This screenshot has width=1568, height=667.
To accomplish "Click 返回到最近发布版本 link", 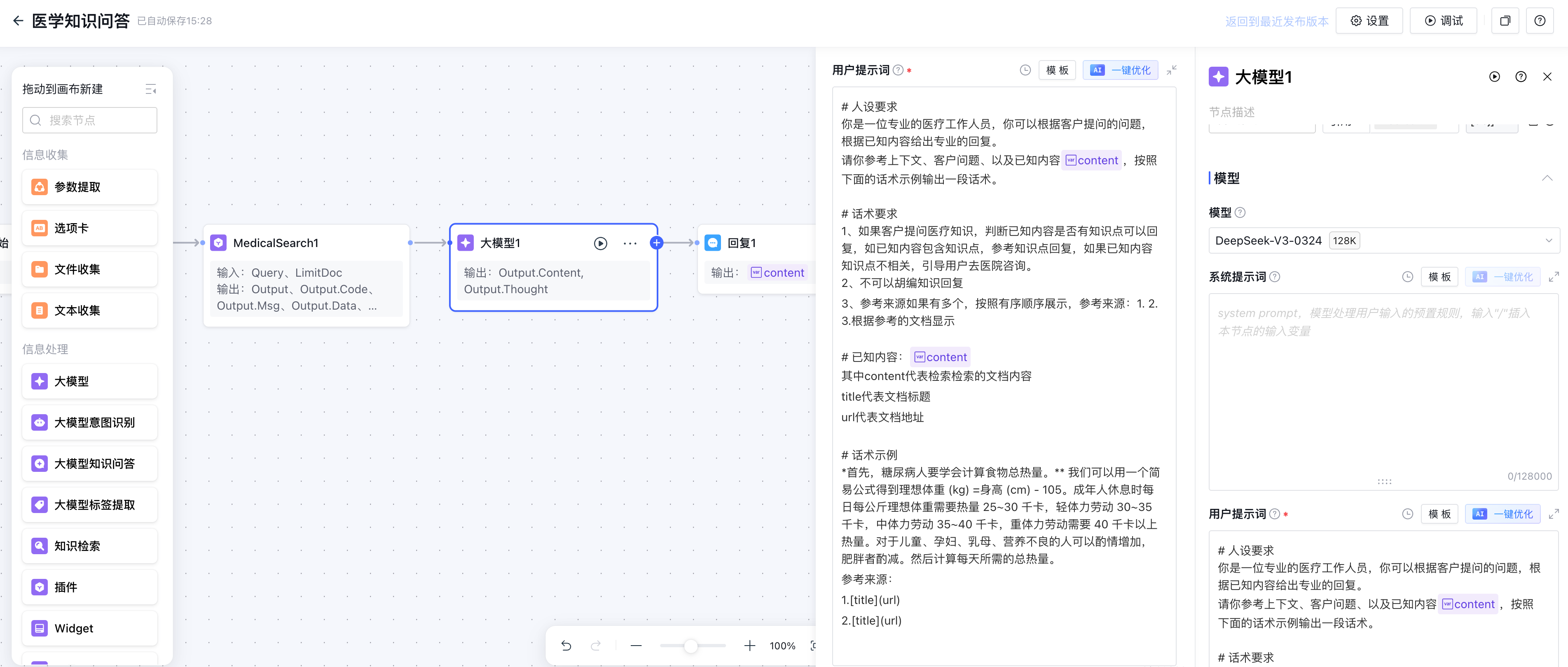I will pos(1276,21).
